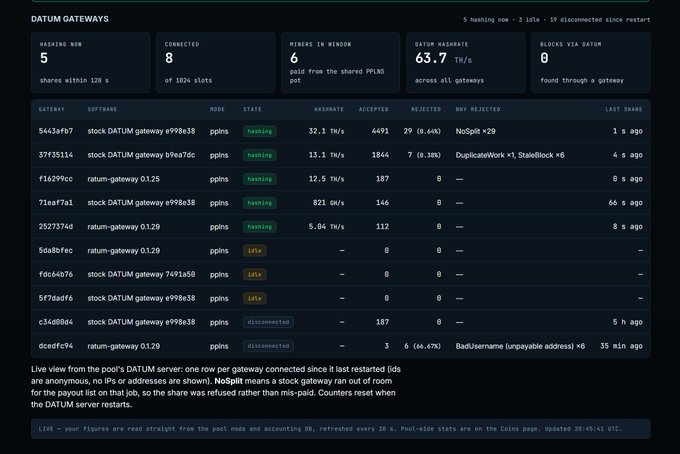The image size is (680, 454).
Task: Click the 821 GH/s hashrate value
Action: pyautogui.click(x=329, y=203)
